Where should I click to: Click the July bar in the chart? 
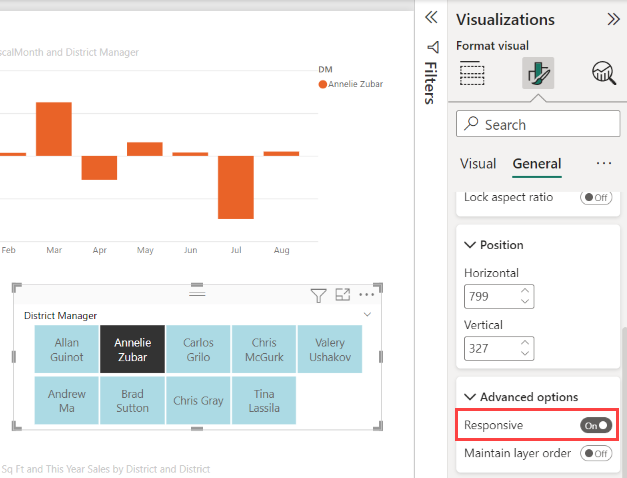236,187
